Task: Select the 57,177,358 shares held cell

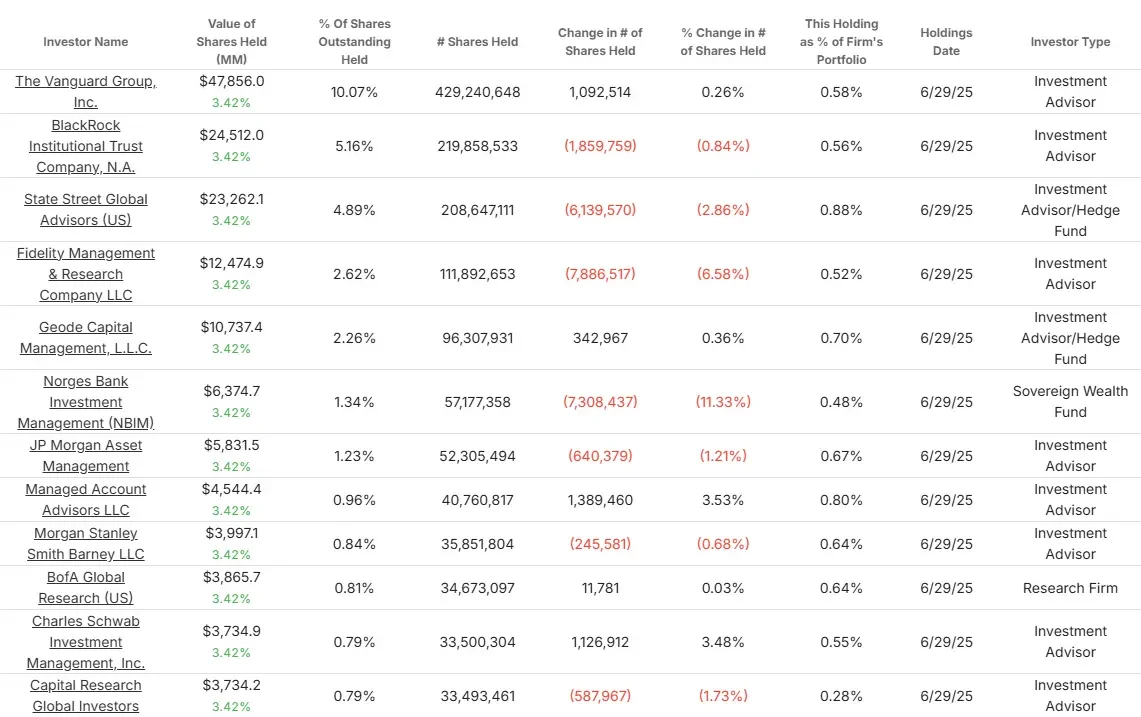Action: coord(477,403)
